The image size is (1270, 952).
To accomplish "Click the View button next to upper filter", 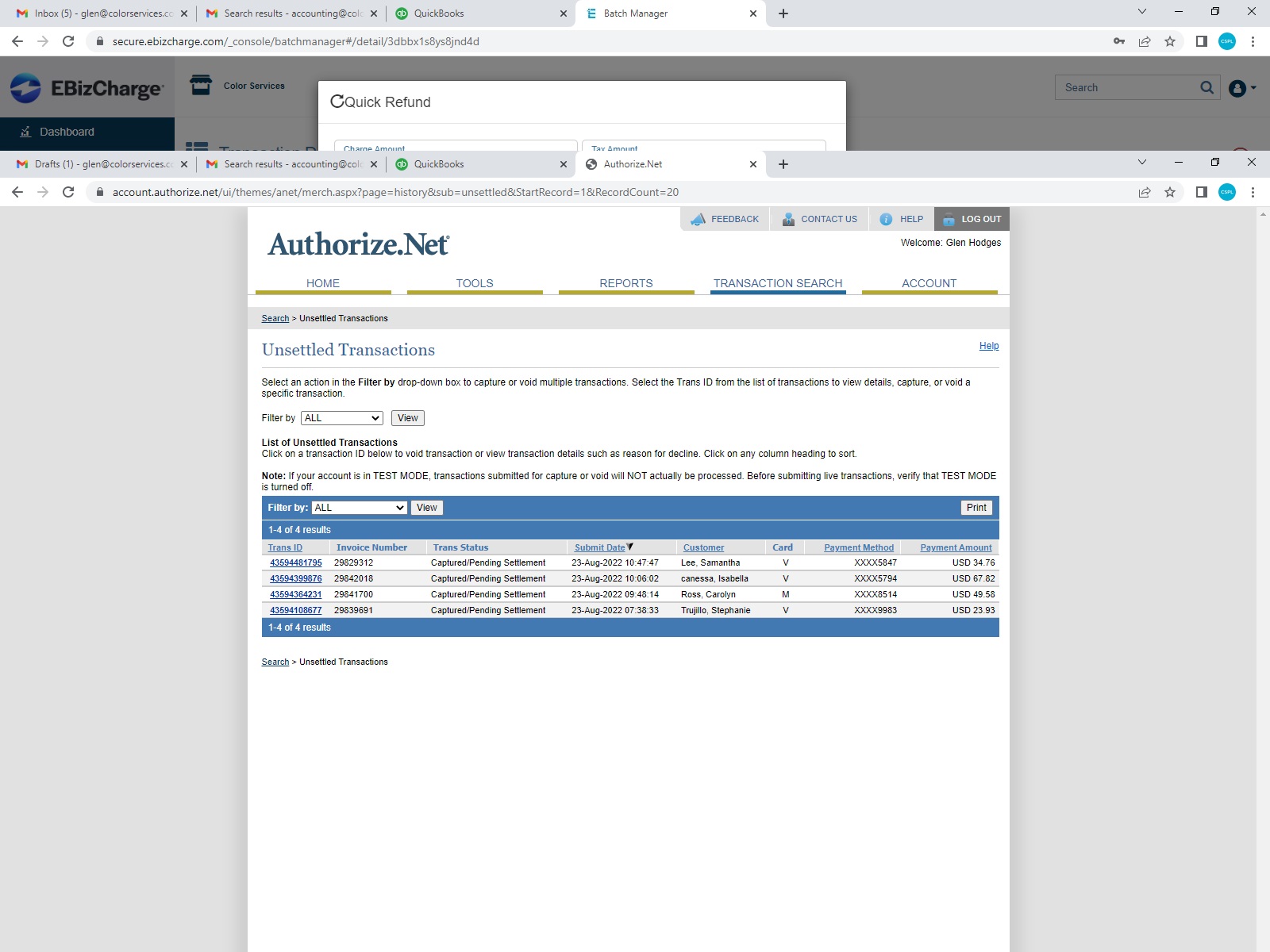I will (x=407, y=418).
